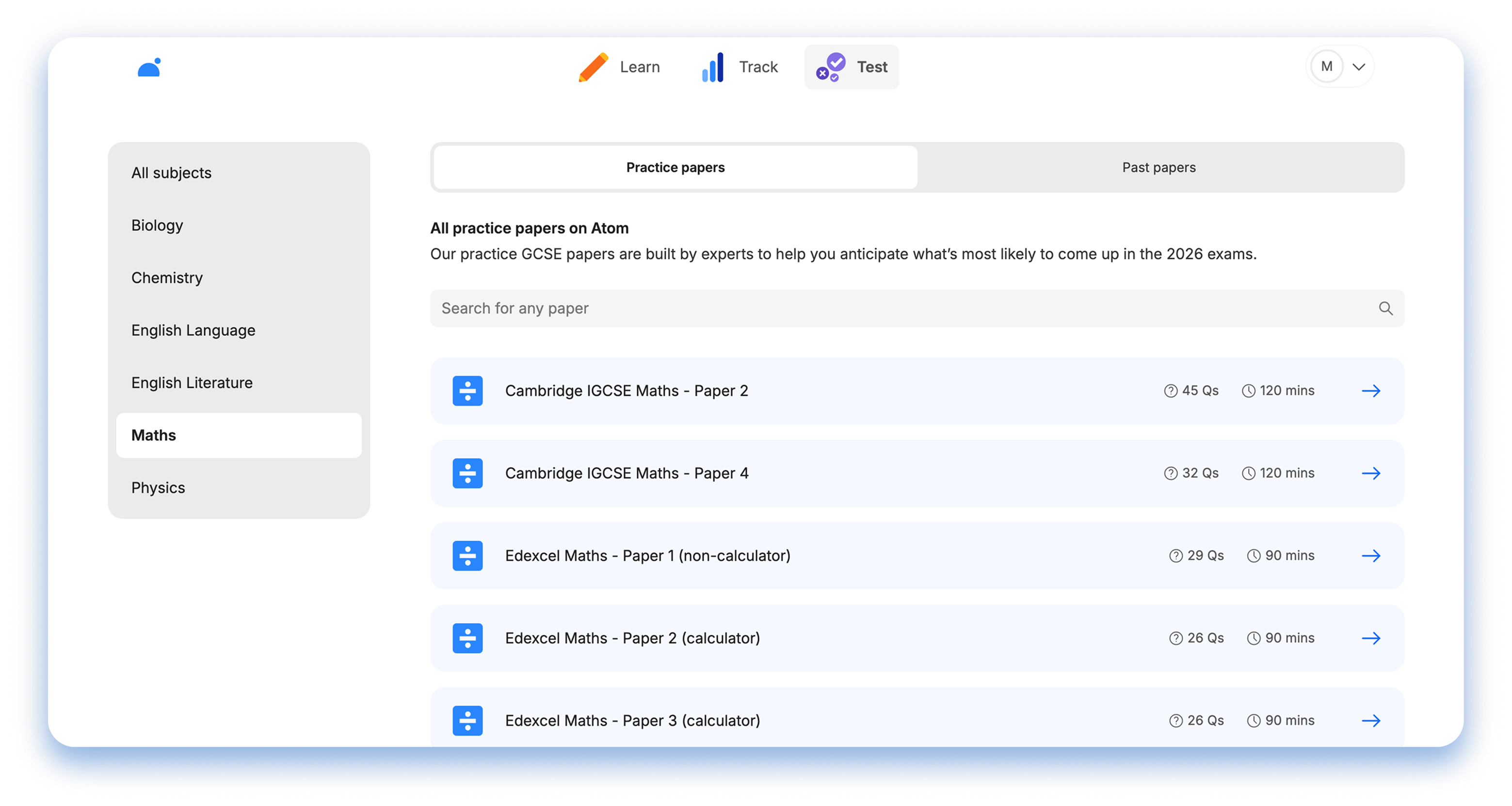Select Biology in subject sidebar
The image size is (1512, 806).
pos(157,226)
